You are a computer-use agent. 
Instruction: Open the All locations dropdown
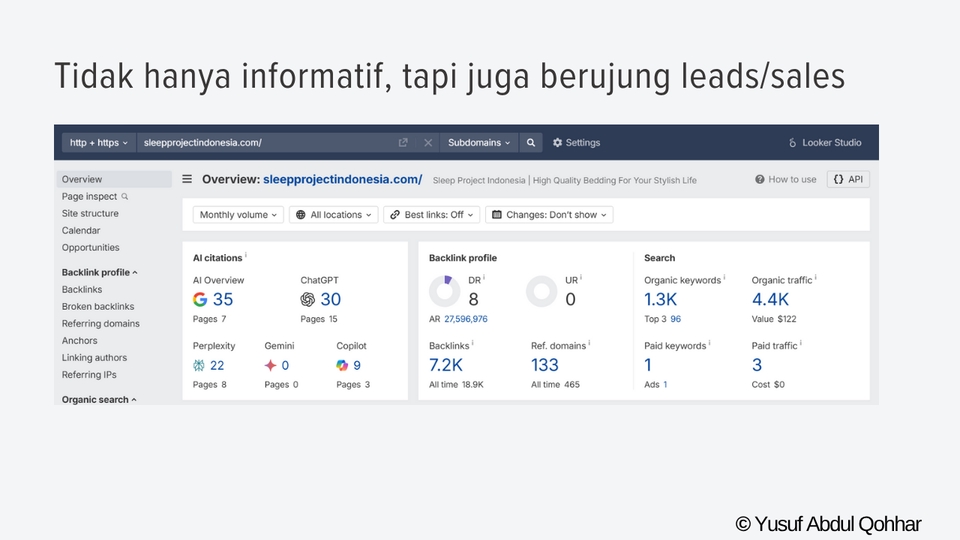click(334, 215)
